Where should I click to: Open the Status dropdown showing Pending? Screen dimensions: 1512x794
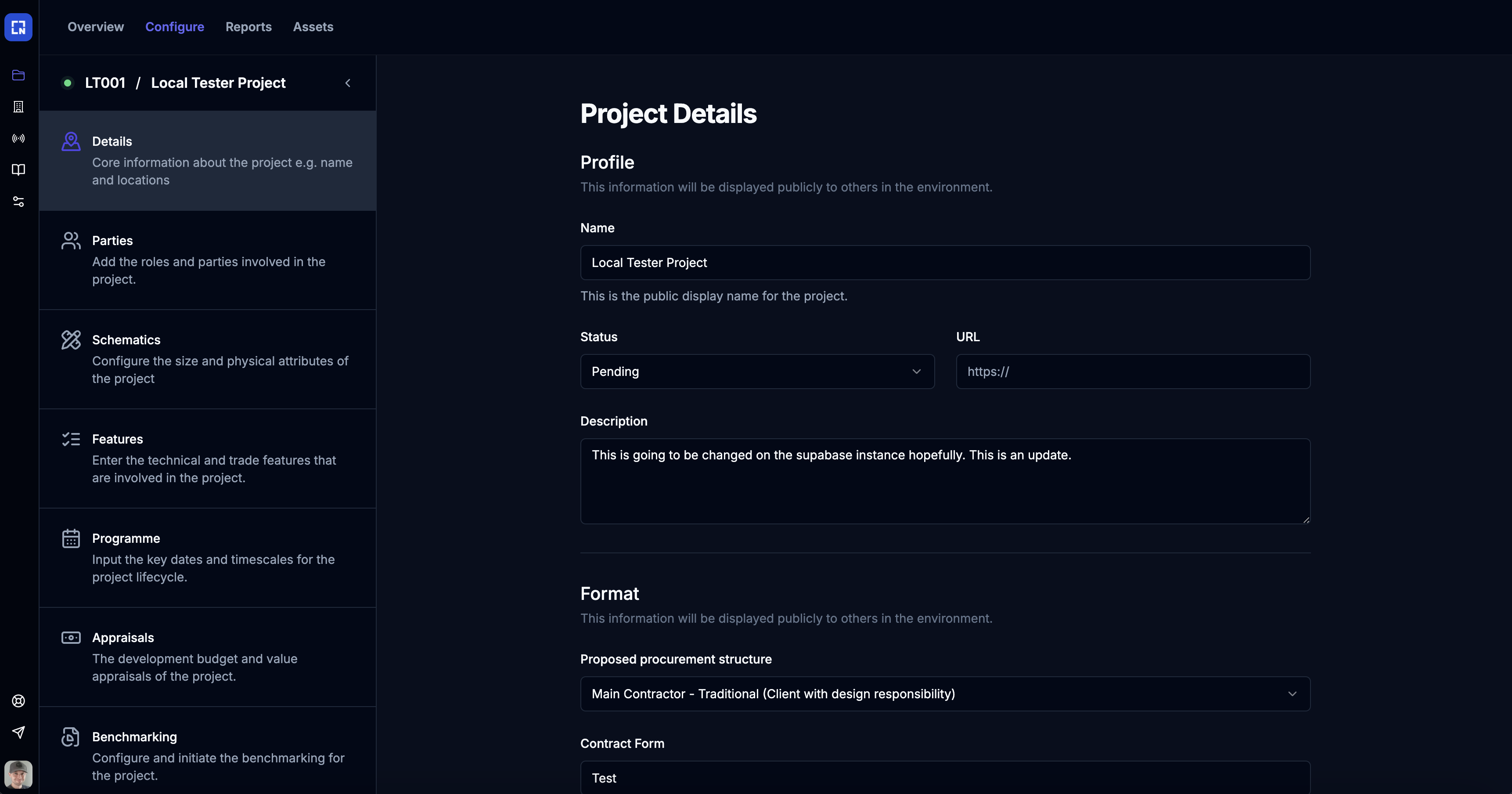tap(756, 371)
